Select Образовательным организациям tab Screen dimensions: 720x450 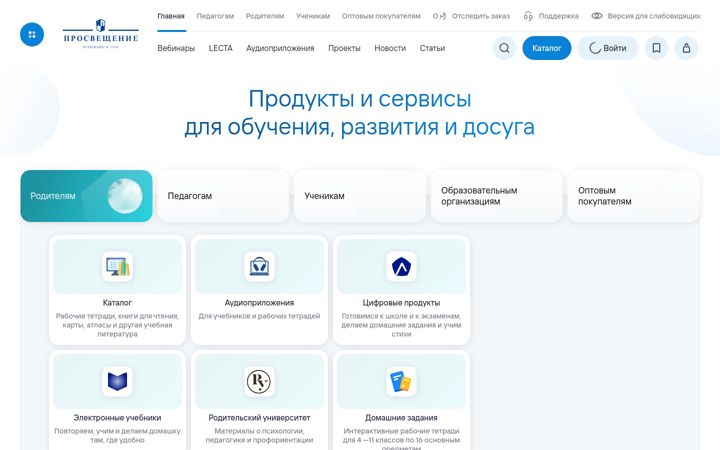point(497,196)
